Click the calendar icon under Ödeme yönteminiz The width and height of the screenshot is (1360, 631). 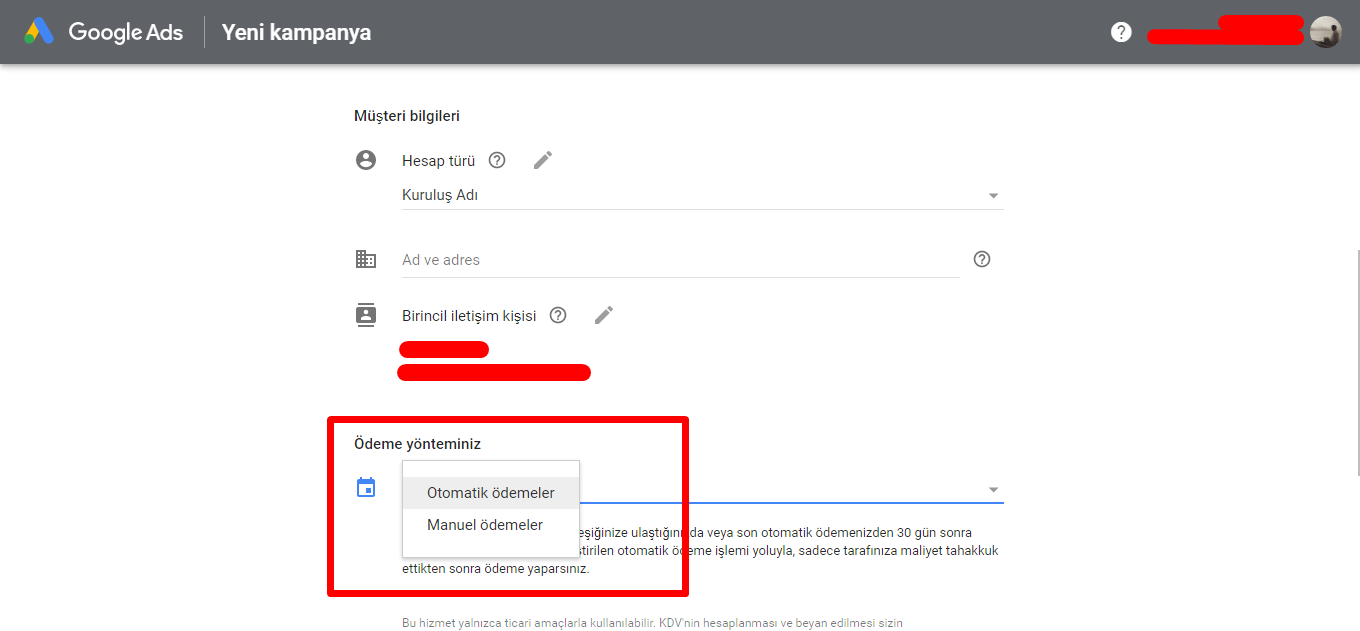pos(366,488)
